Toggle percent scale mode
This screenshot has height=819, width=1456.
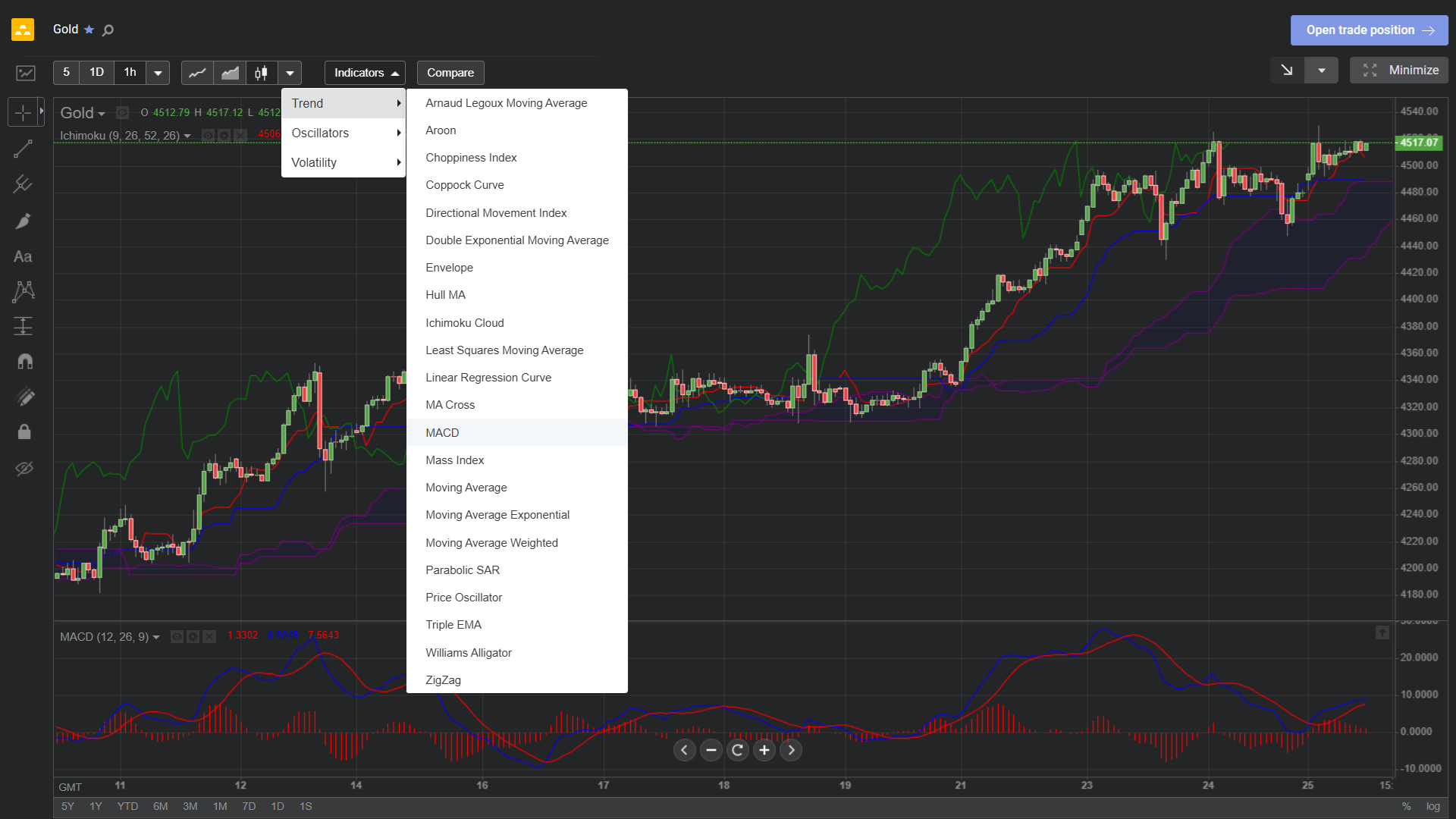pos(1407,806)
